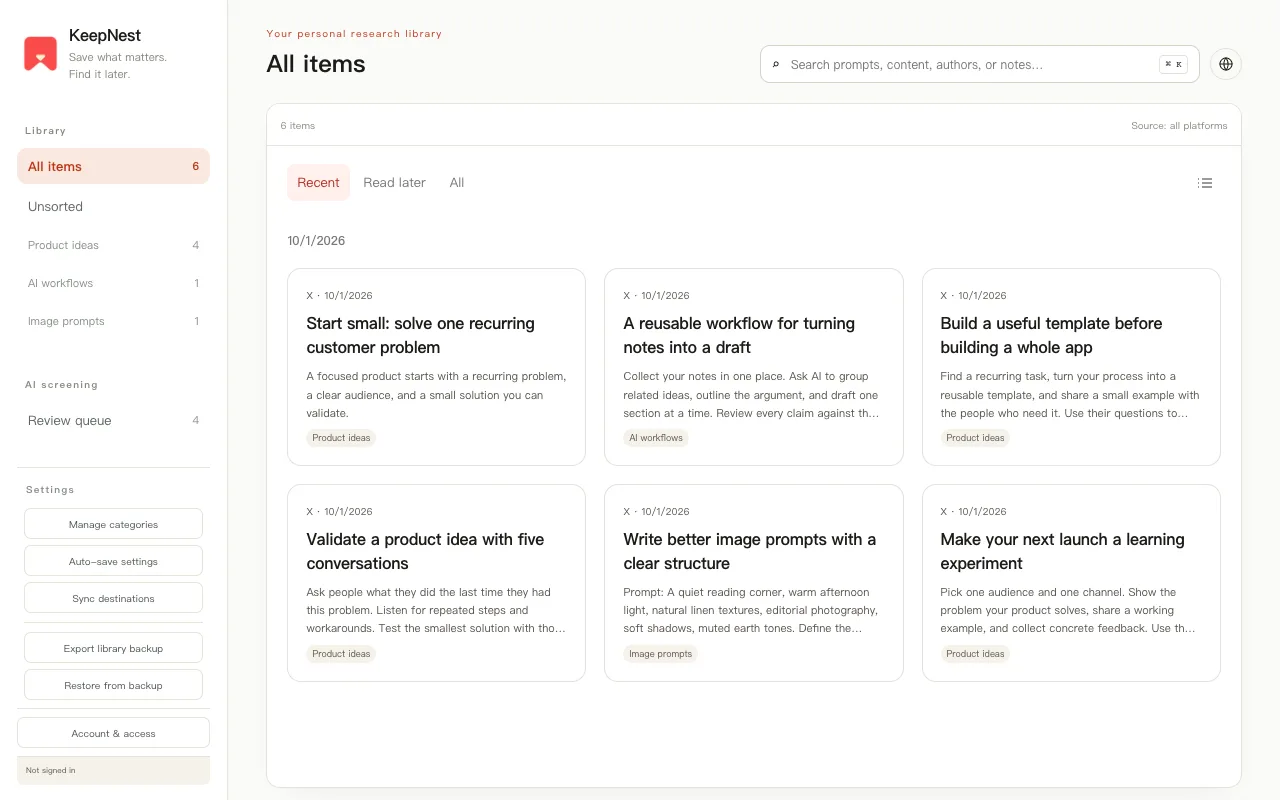Open Account & access
The width and height of the screenshot is (1280, 800).
pyautogui.click(x=113, y=733)
